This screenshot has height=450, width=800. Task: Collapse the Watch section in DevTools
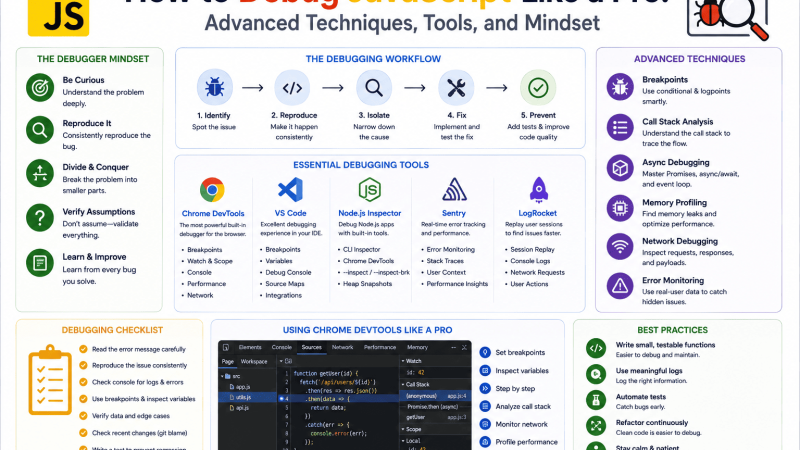403,361
